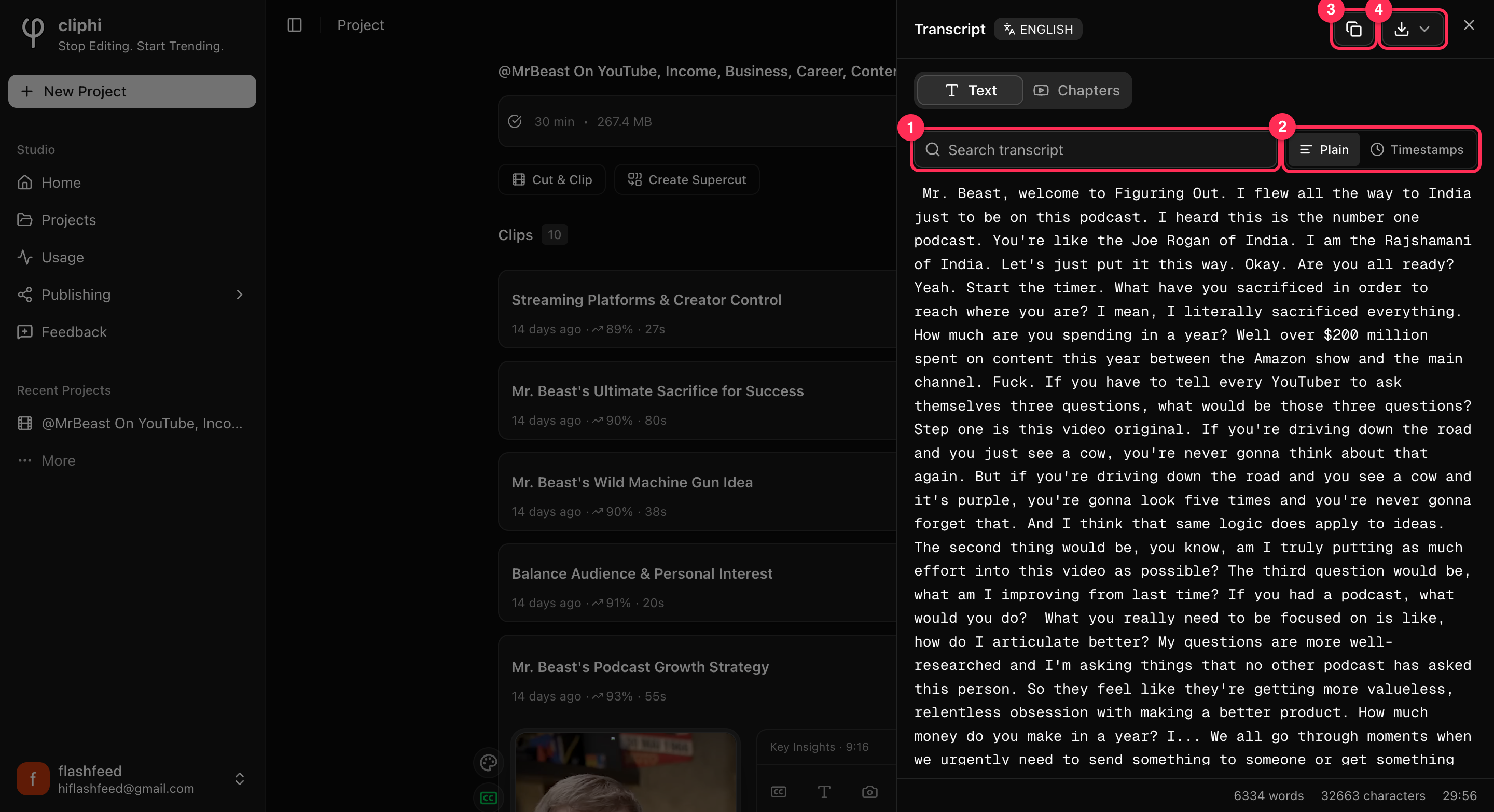Toggle the green CC captions icon
The width and height of the screenshot is (1494, 812).
[x=489, y=798]
